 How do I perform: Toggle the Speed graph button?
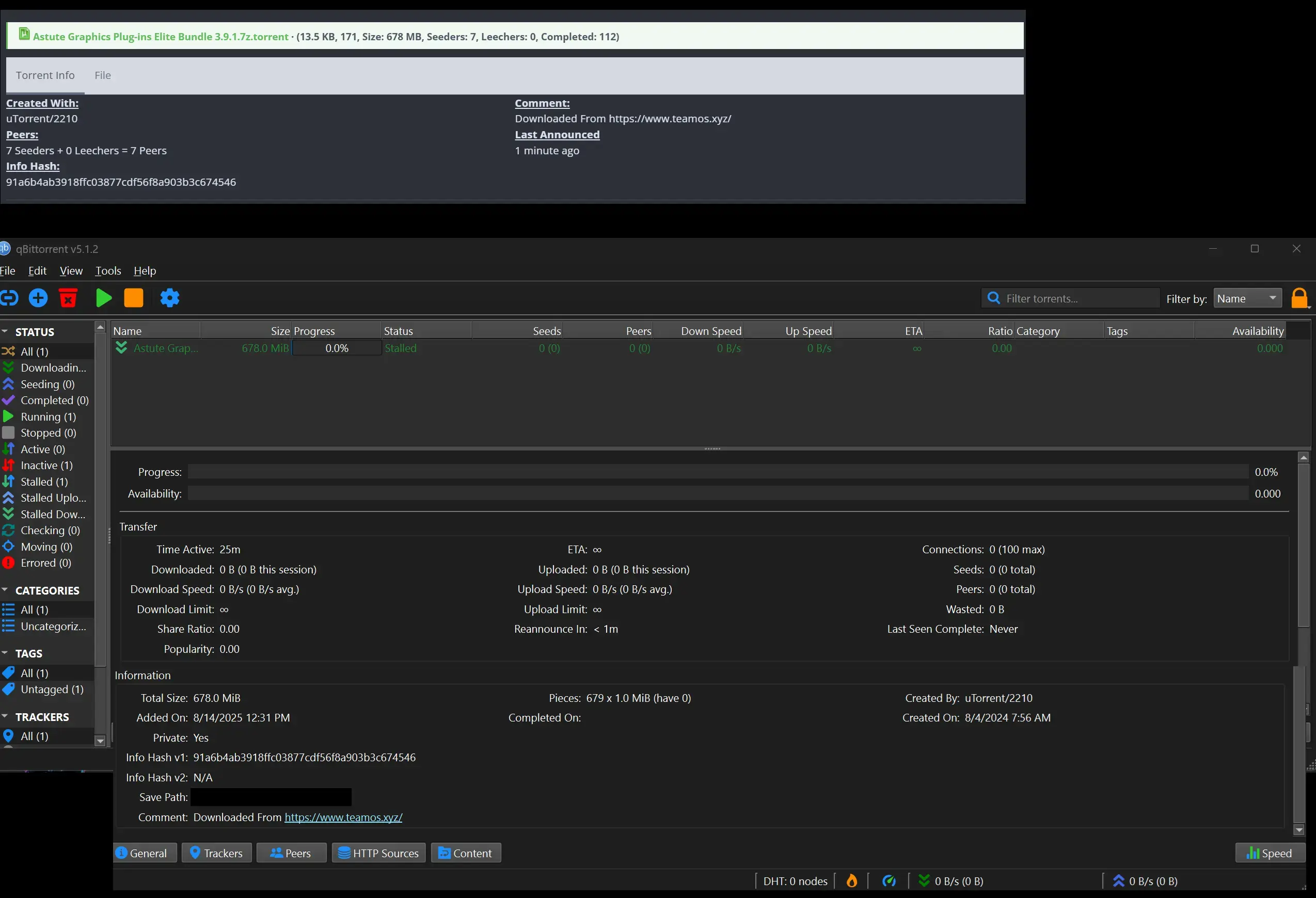coord(1270,853)
